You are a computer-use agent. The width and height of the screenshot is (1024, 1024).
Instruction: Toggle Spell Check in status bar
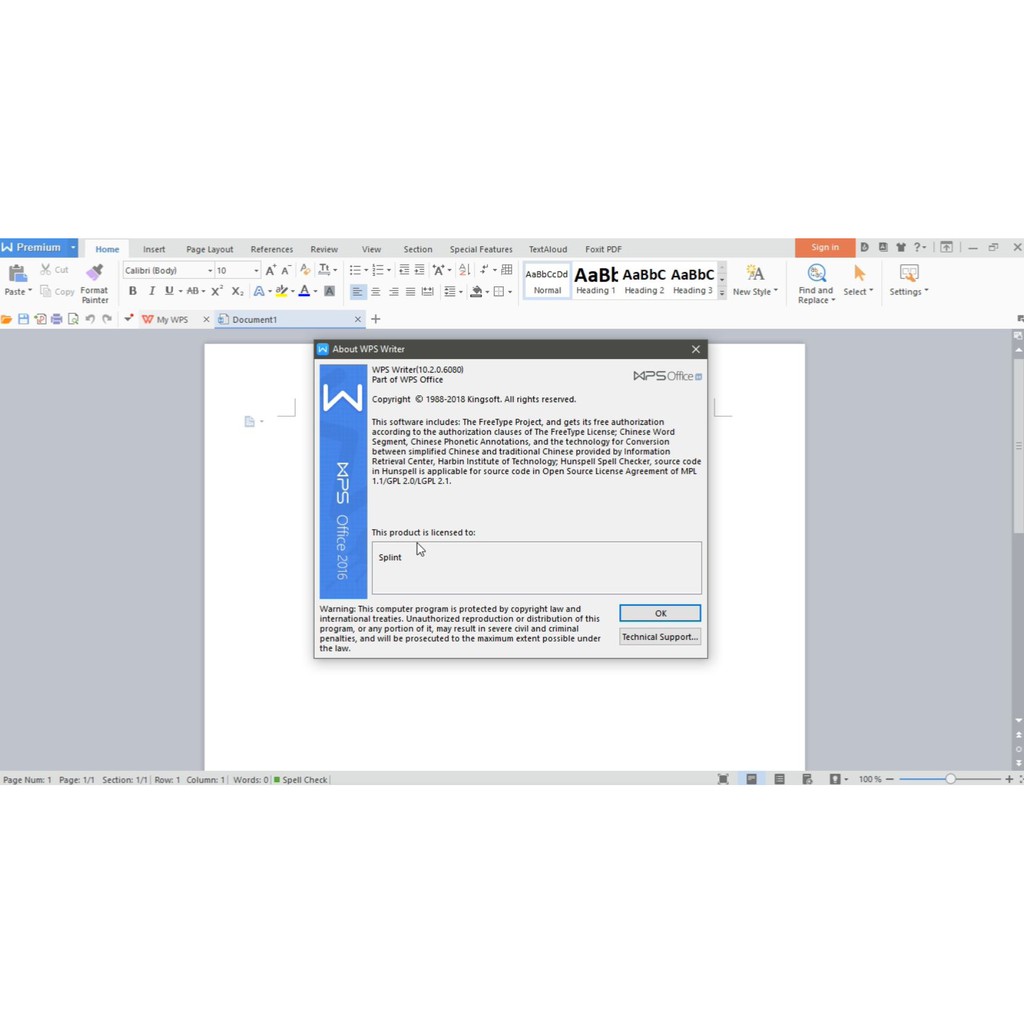coord(301,779)
